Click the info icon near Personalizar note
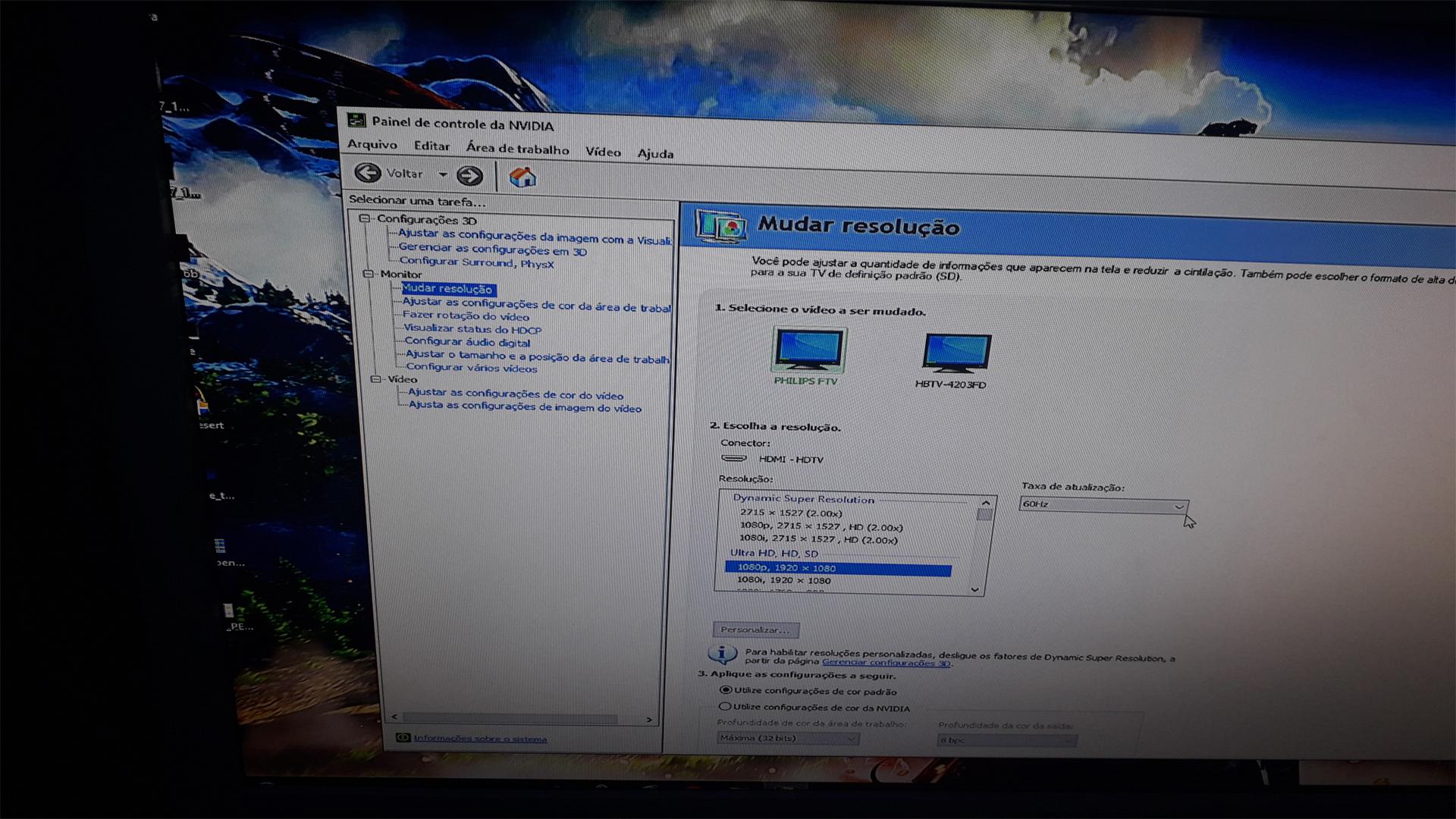Image resolution: width=1456 pixels, height=819 pixels. [722, 654]
